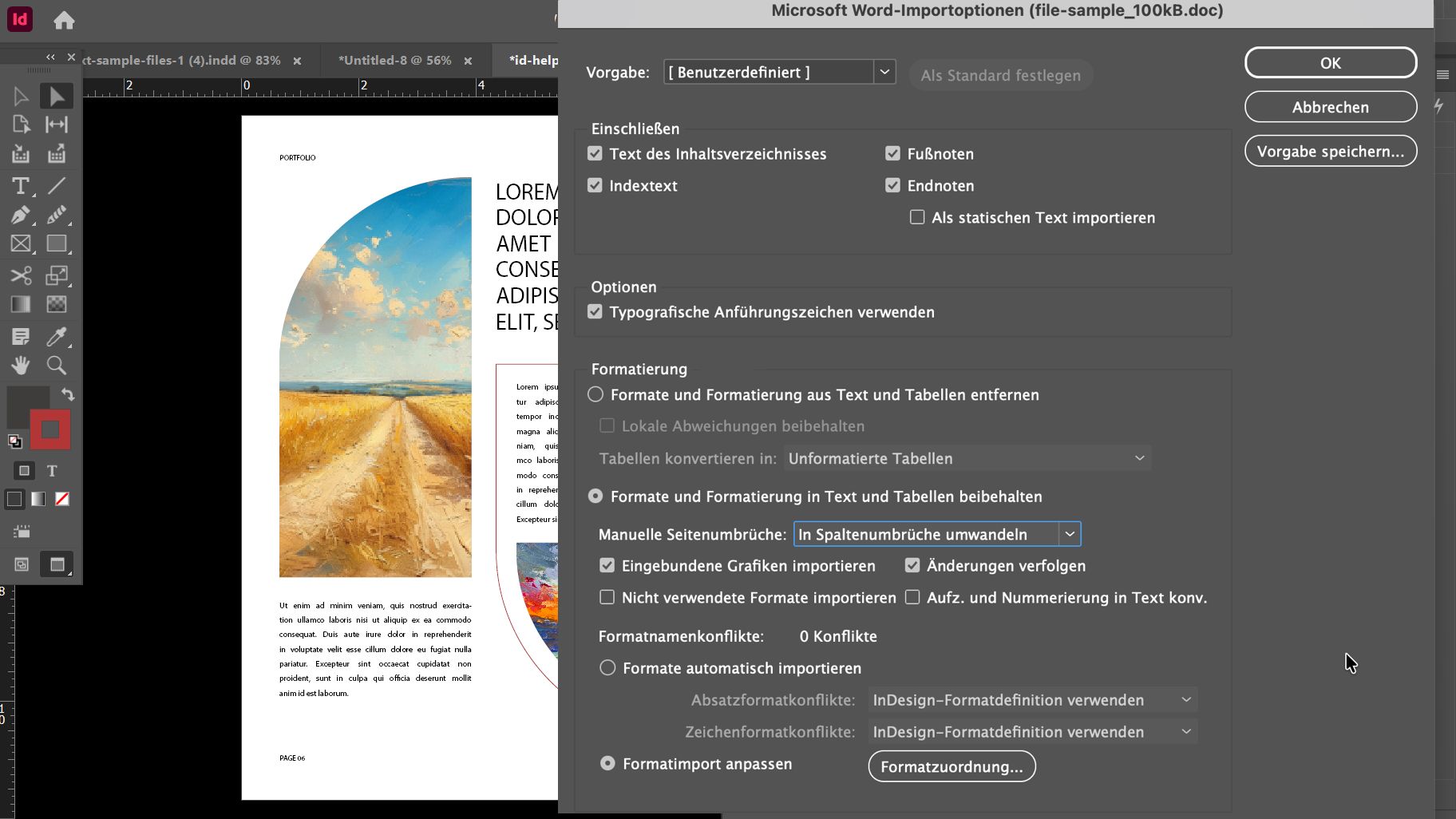
Task: Select the Content Placer tool
Action: 57,154
